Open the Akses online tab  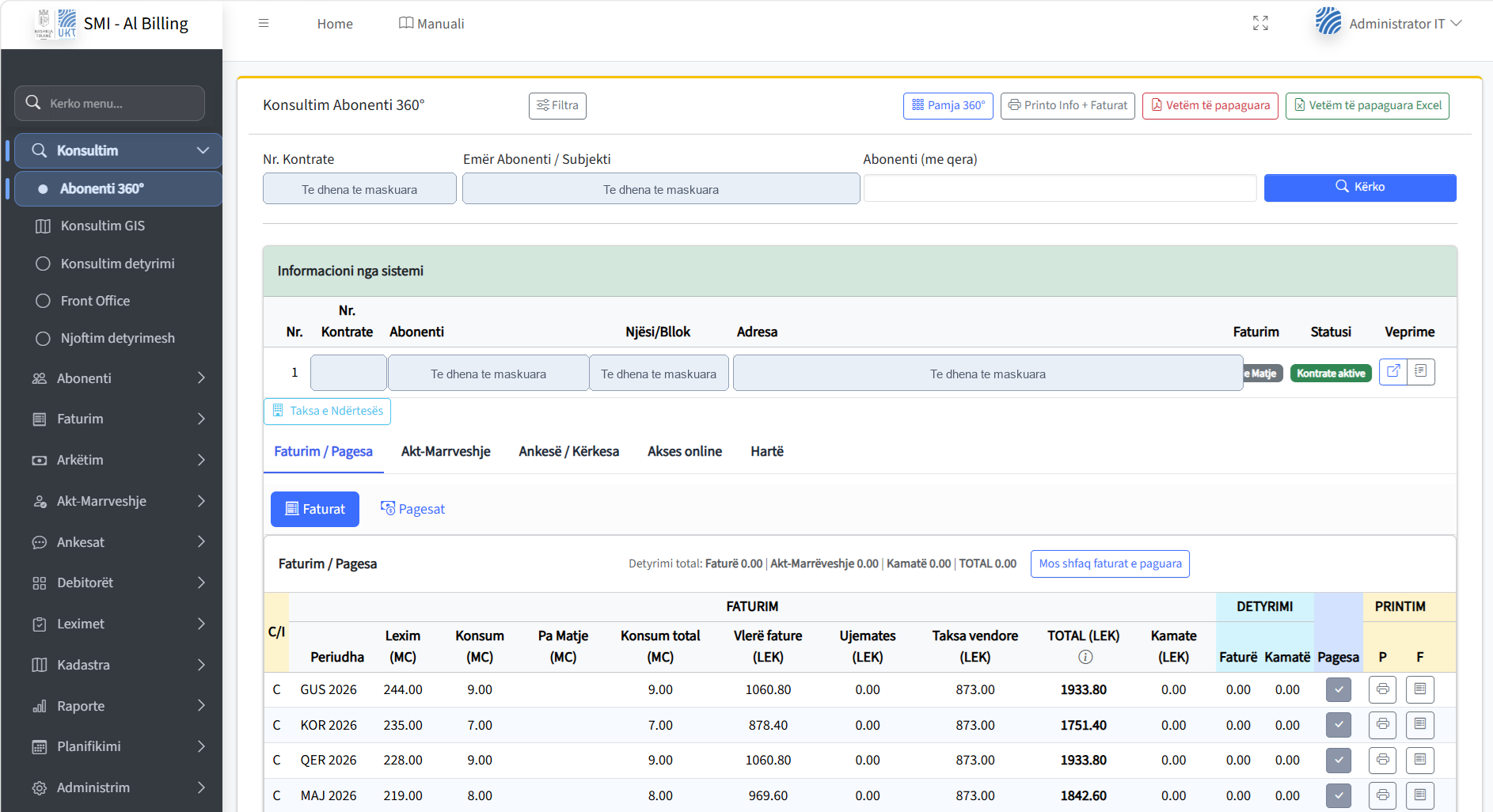point(685,451)
